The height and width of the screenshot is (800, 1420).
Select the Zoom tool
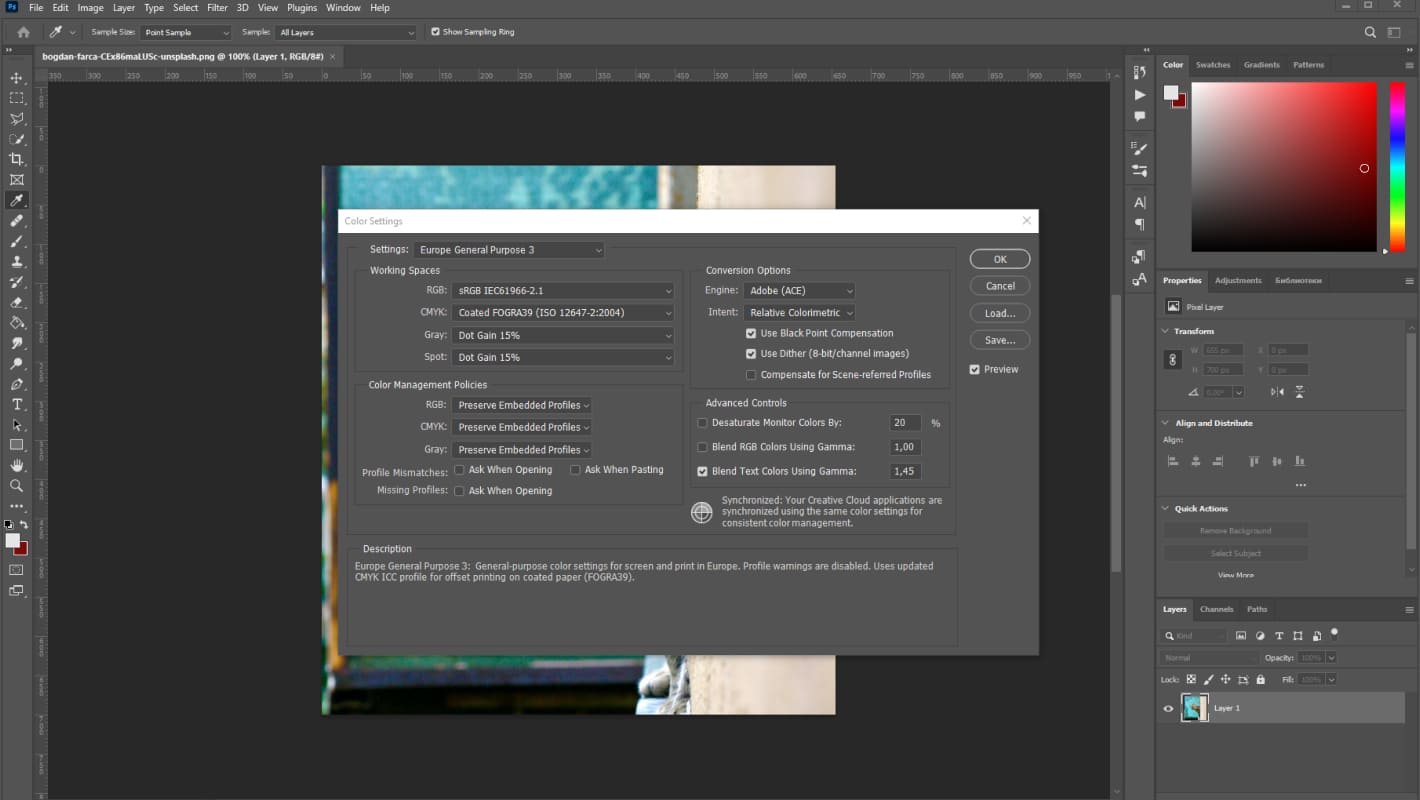[15, 485]
